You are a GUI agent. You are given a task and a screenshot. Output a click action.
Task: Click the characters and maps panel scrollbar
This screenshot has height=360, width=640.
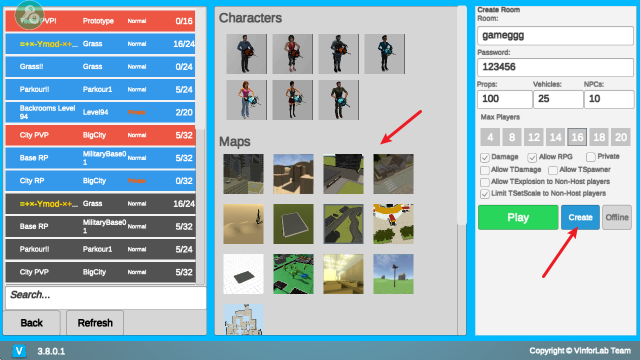pos(462,115)
